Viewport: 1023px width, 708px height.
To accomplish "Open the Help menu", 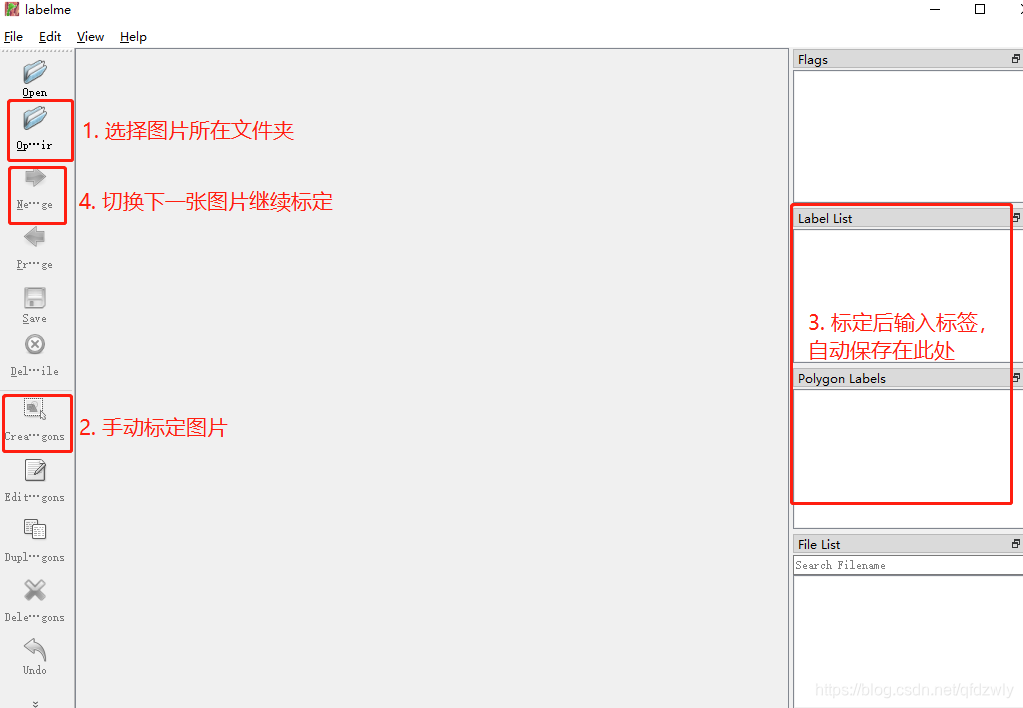I will (133, 37).
